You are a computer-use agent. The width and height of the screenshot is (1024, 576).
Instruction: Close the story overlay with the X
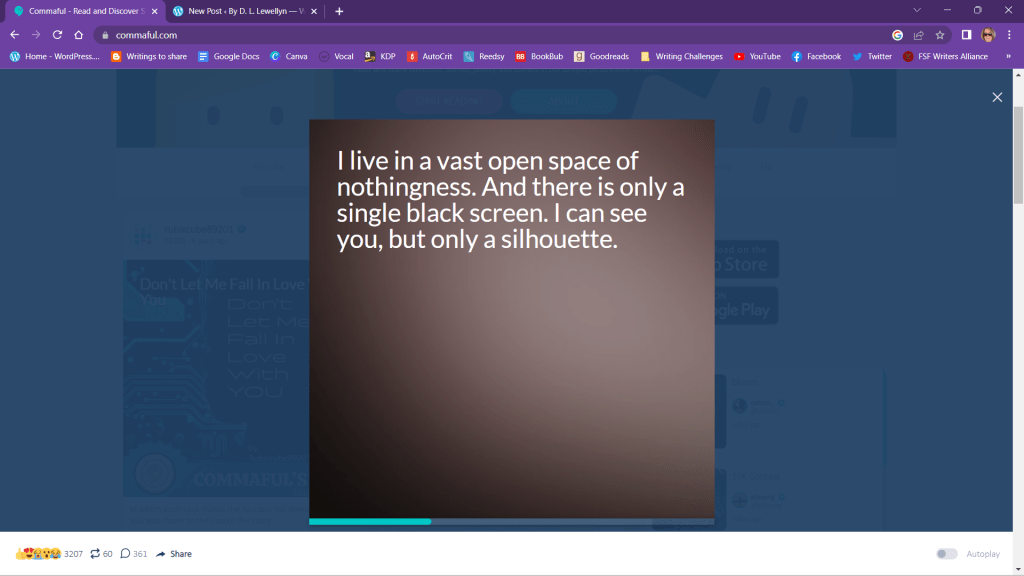point(996,97)
